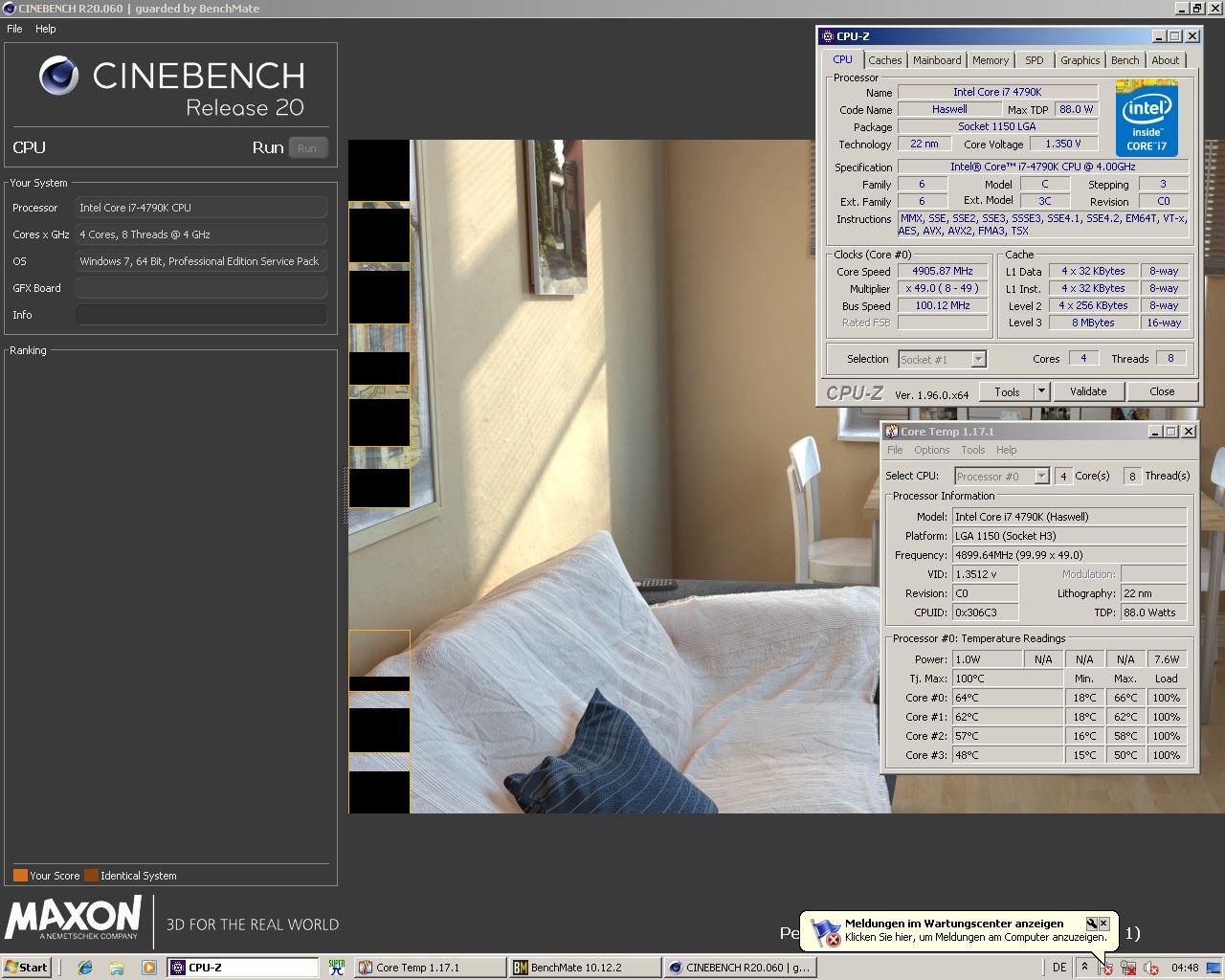
Task: Click the Cinebench CPU Run button
Action: [x=307, y=148]
